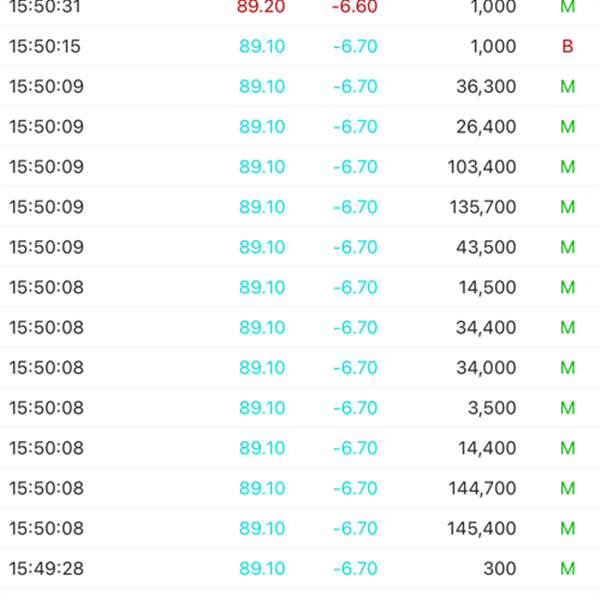Click the 3,500 volume entry
The height and width of the screenshot is (600, 600).
(x=492, y=408)
